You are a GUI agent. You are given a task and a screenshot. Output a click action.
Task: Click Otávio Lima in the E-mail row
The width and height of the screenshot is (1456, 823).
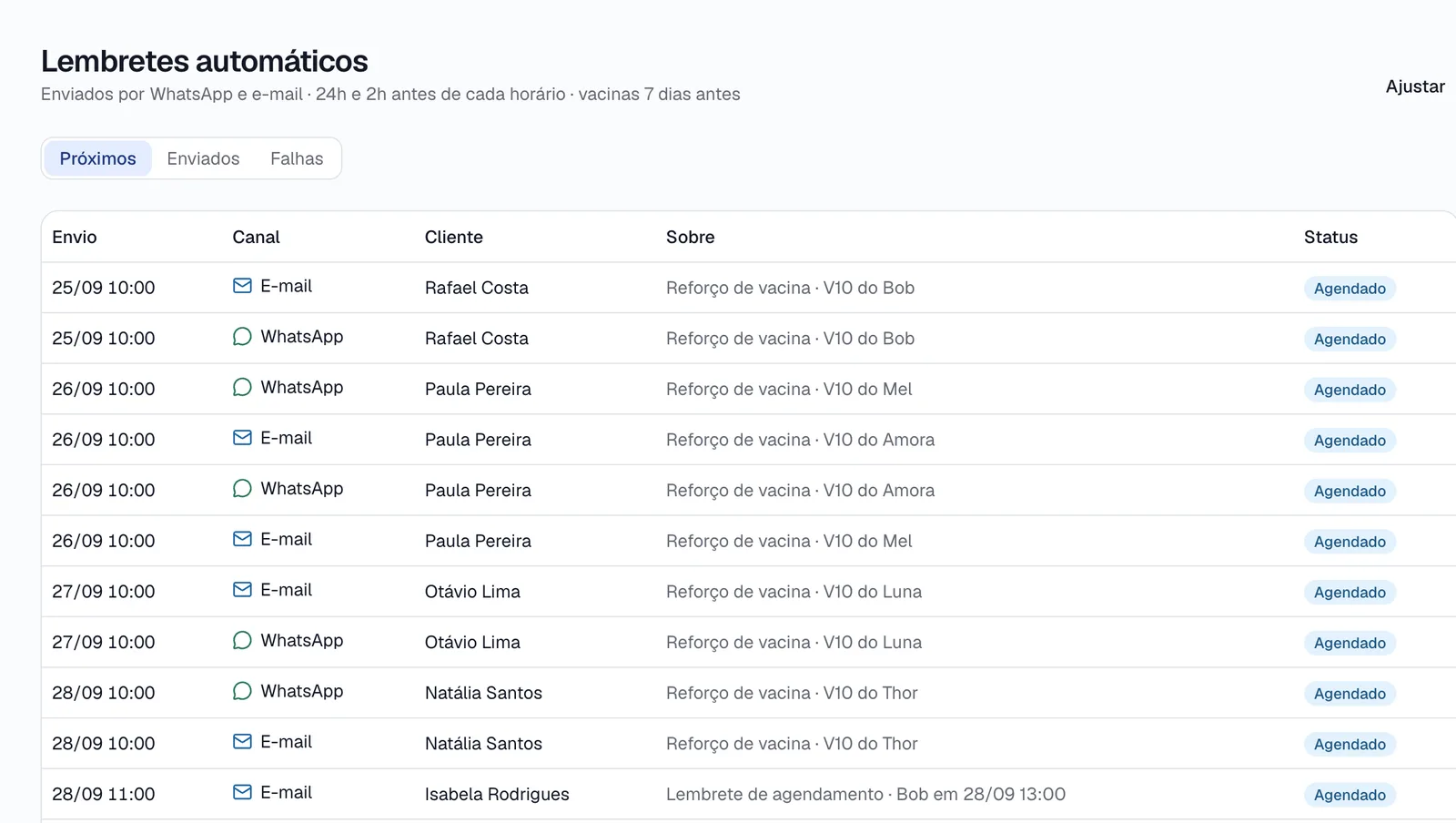point(472,592)
